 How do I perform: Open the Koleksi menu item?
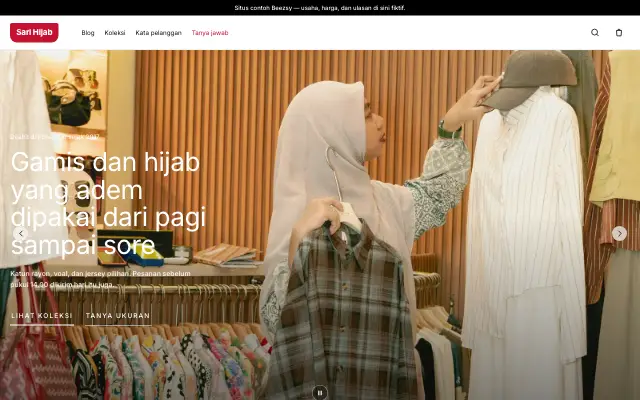click(x=115, y=33)
